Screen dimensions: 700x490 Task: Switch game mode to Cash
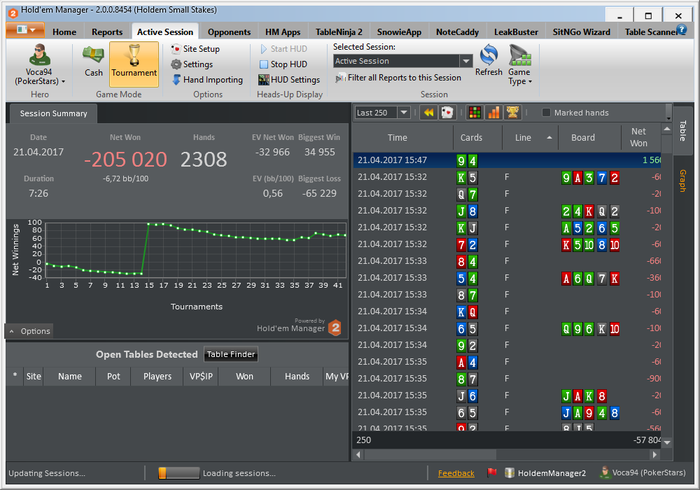click(93, 62)
